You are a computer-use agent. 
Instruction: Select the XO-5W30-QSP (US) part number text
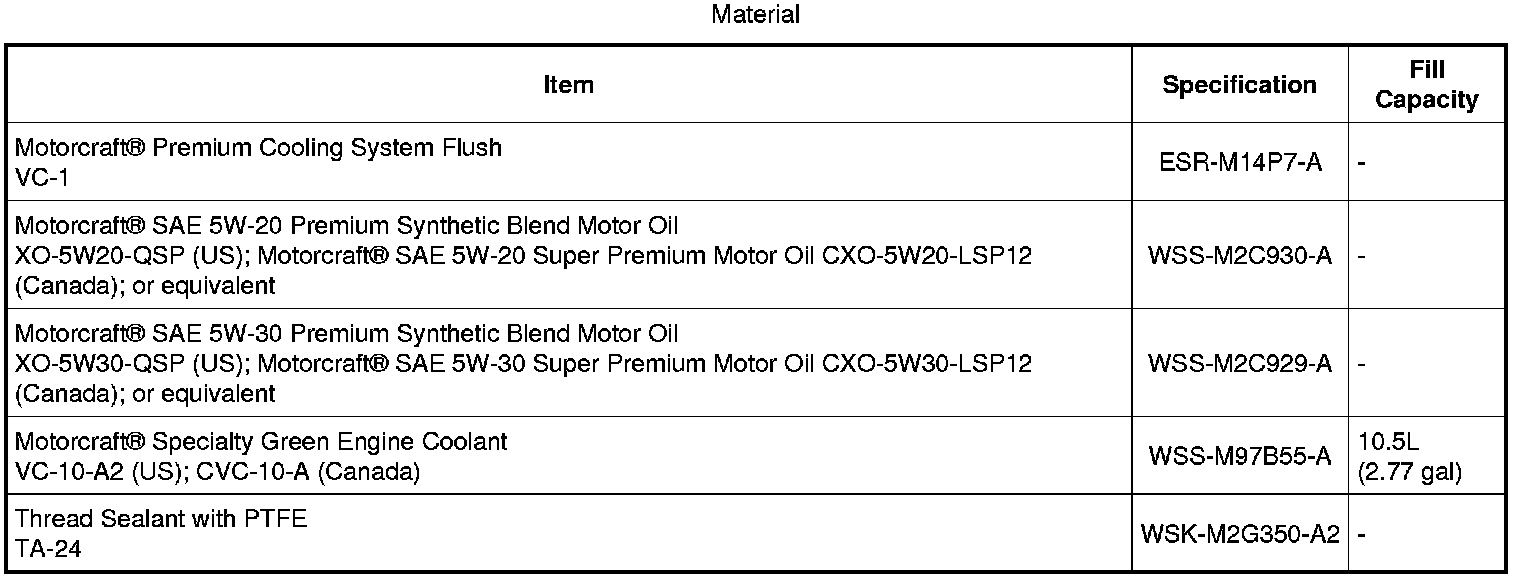point(130,363)
